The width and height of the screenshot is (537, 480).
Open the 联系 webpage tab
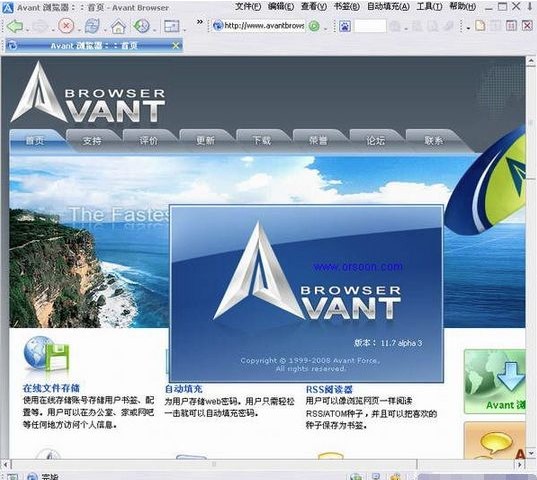pos(433,140)
